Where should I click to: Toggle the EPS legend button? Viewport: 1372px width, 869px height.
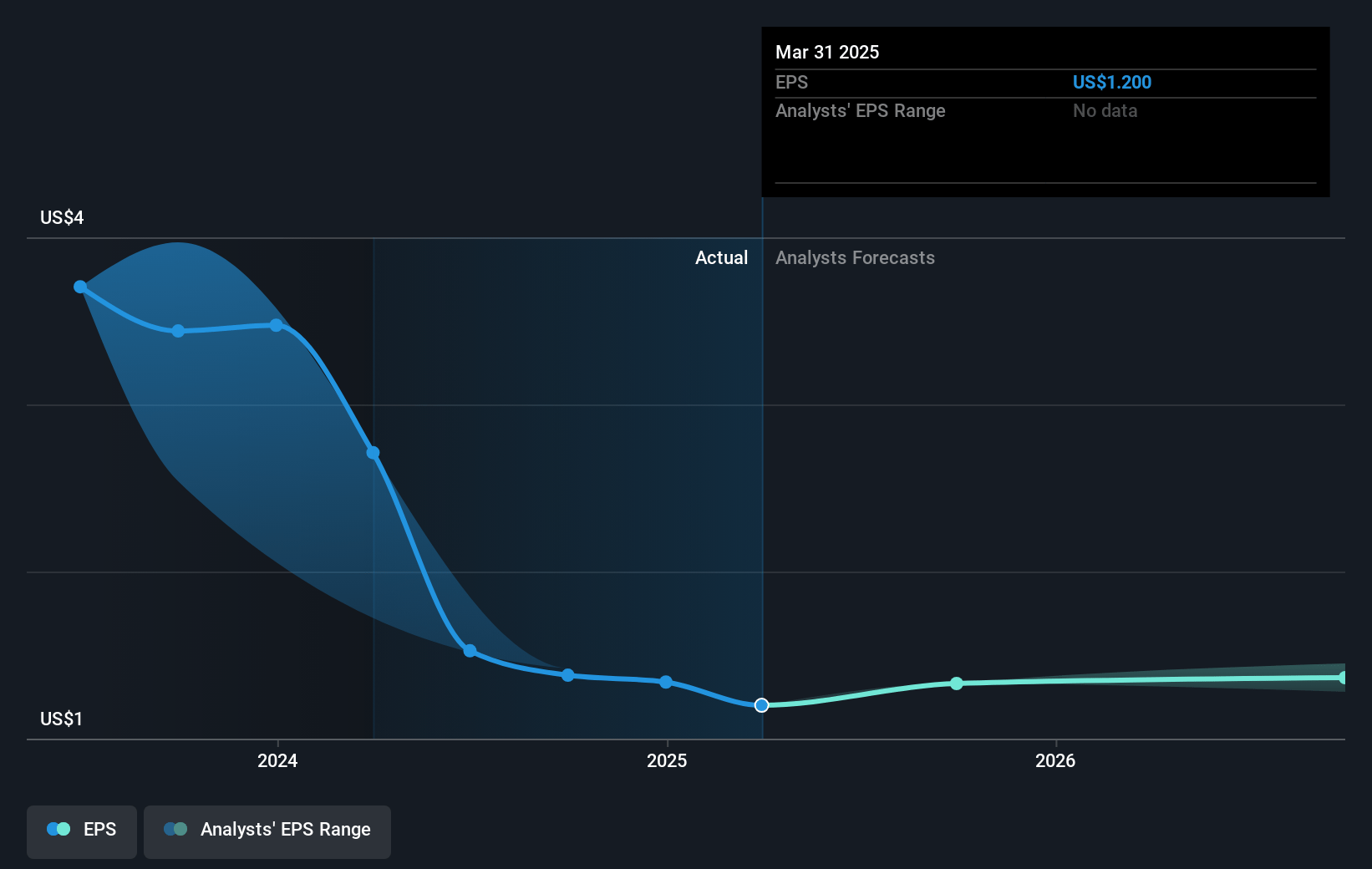pos(82,831)
